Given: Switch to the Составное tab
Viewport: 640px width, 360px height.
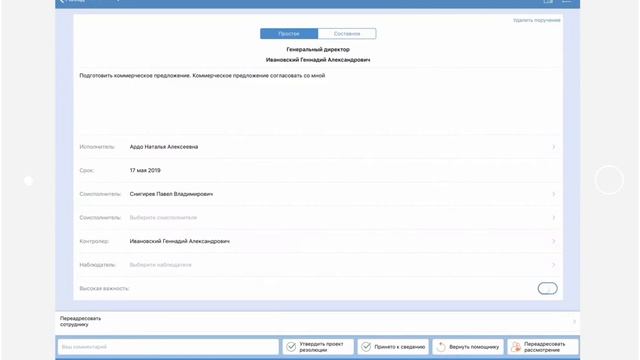Looking at the screenshot, I should [x=347, y=33].
